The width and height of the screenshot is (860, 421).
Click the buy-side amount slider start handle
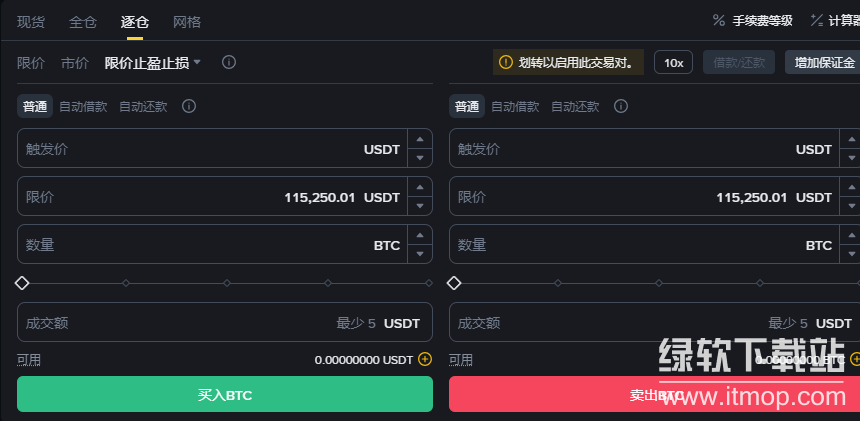[x=23, y=283]
